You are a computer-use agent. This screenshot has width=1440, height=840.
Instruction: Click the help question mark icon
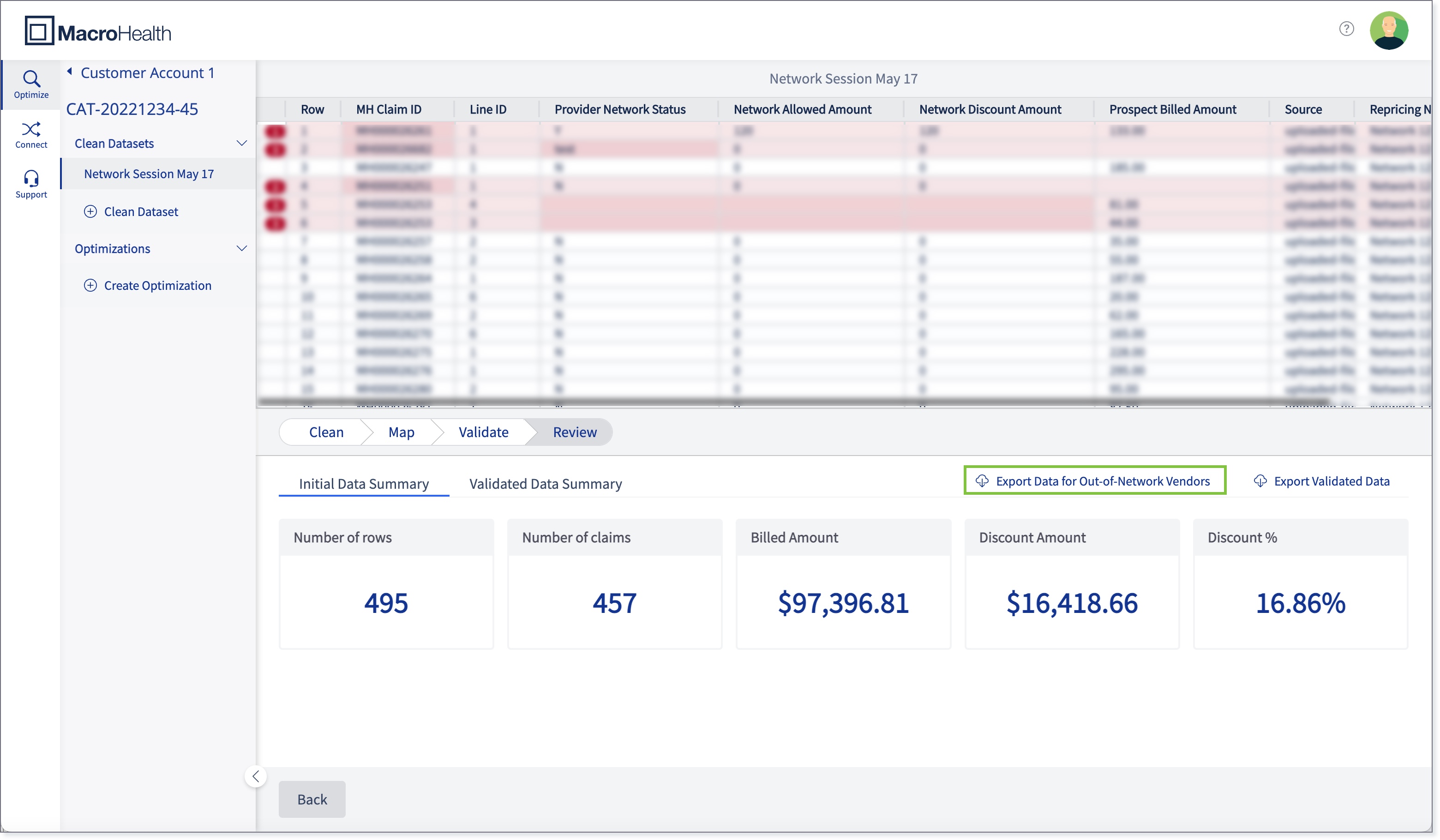(x=1346, y=29)
